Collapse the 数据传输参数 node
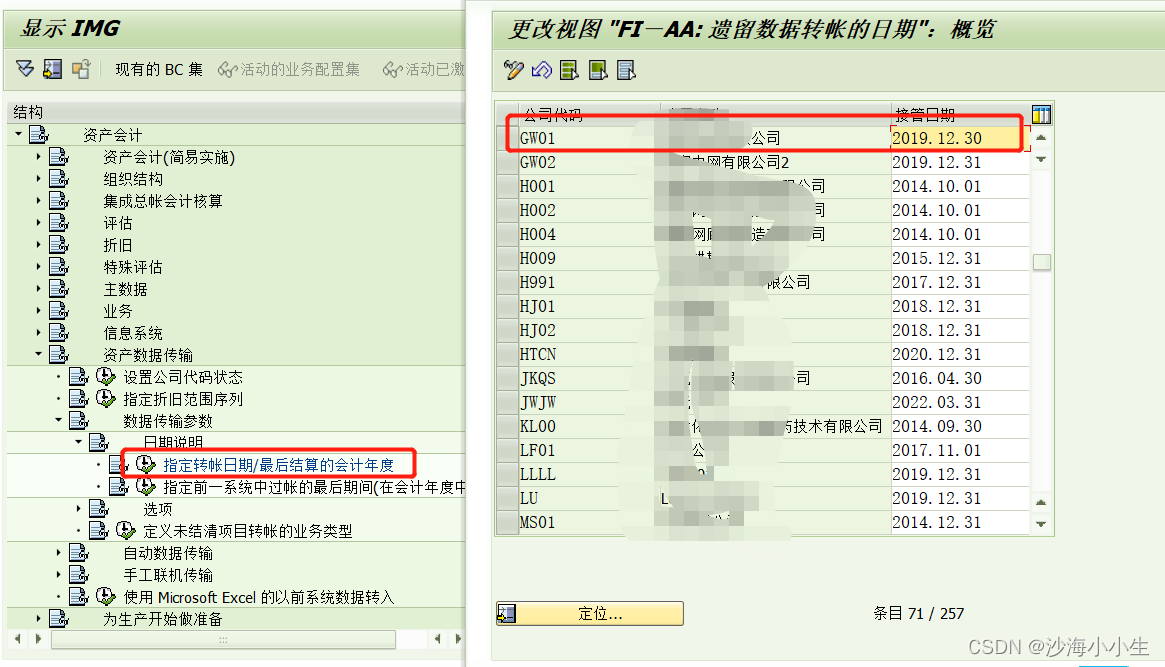This screenshot has height=667, width=1165. point(59,420)
